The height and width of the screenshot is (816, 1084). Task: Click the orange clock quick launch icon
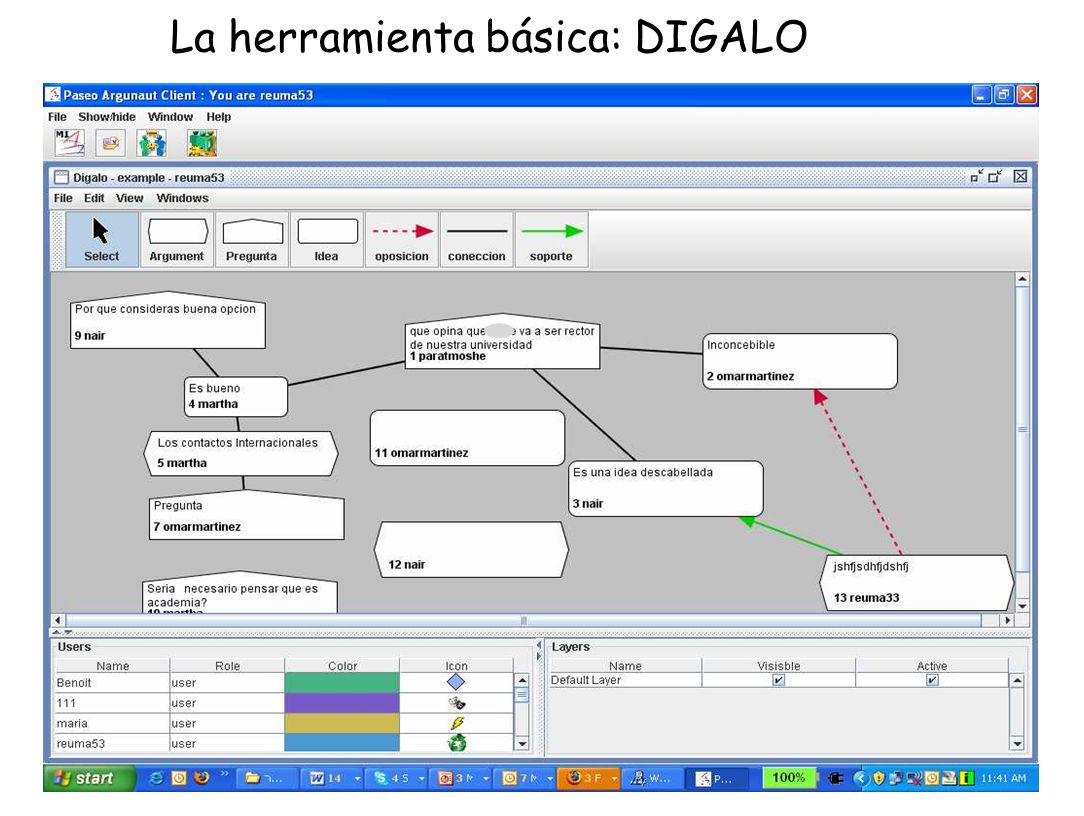pyautogui.click(x=179, y=778)
